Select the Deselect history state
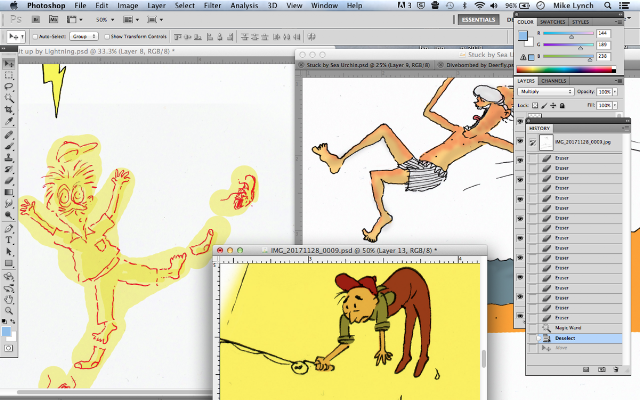 (575, 338)
